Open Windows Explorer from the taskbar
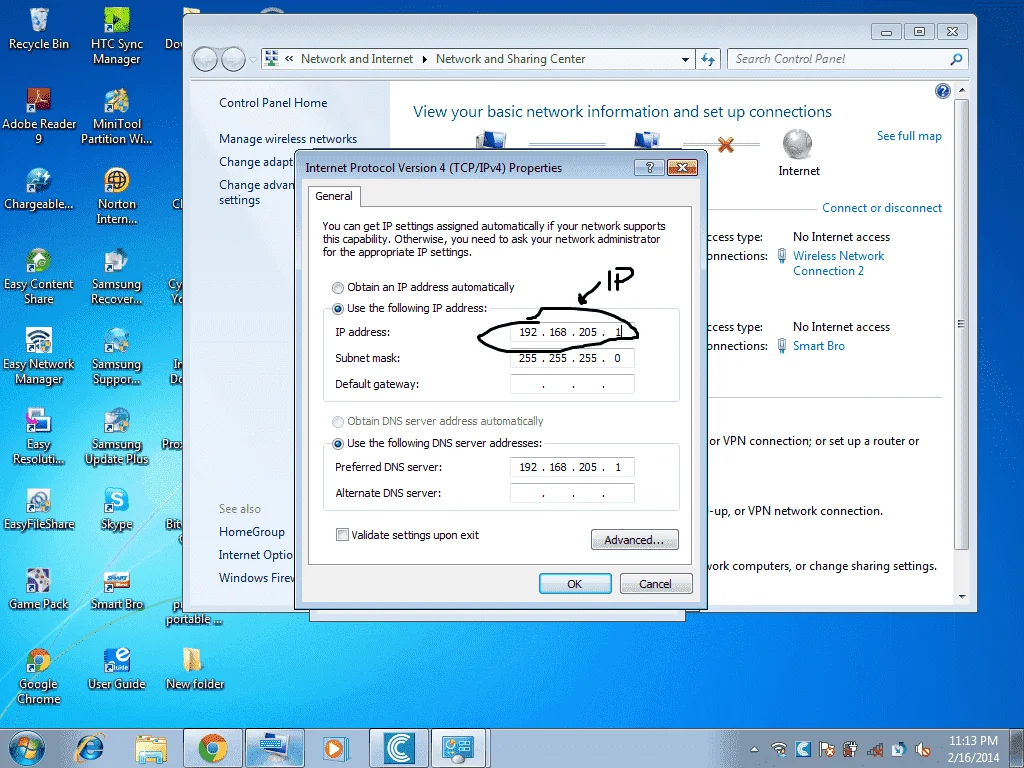This screenshot has width=1024, height=768. pos(151,748)
